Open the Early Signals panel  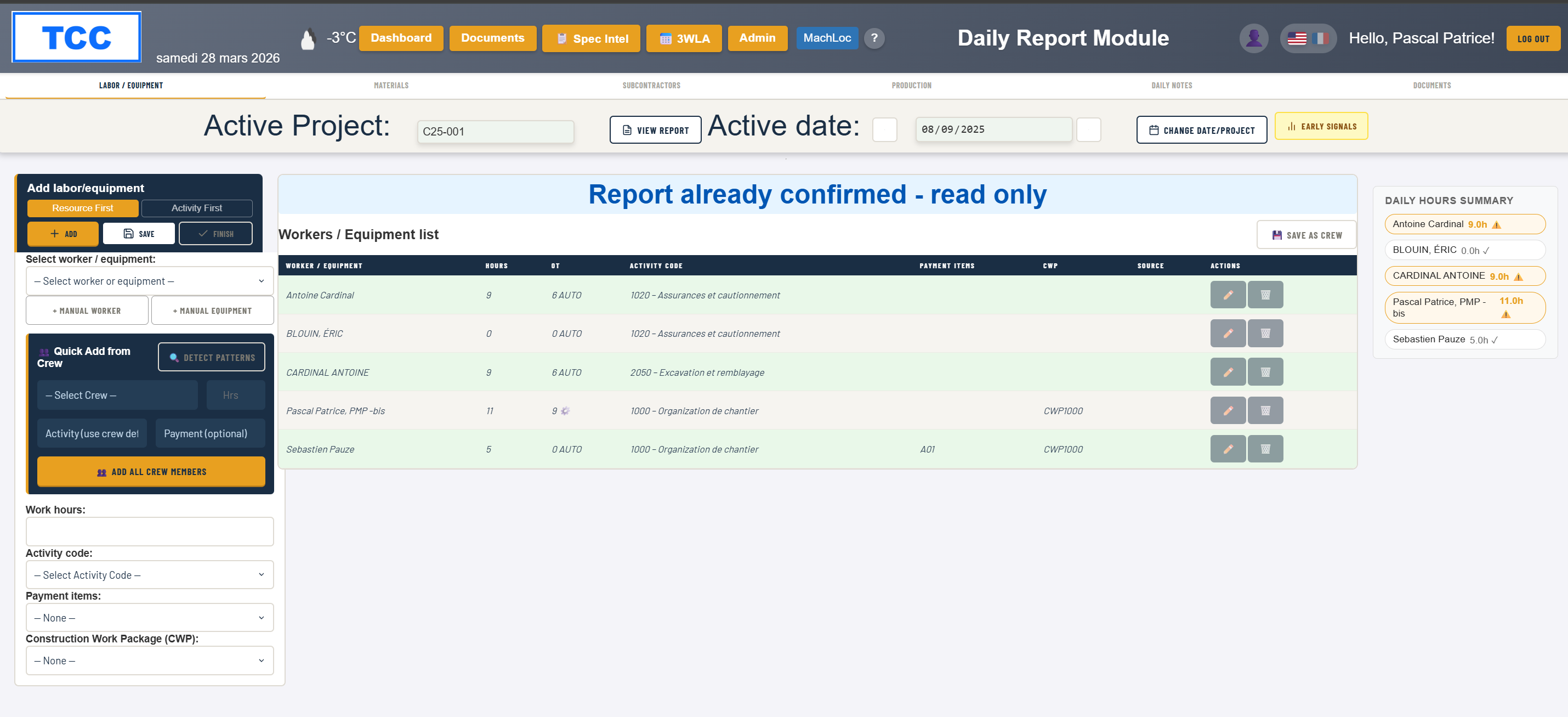(x=1321, y=127)
